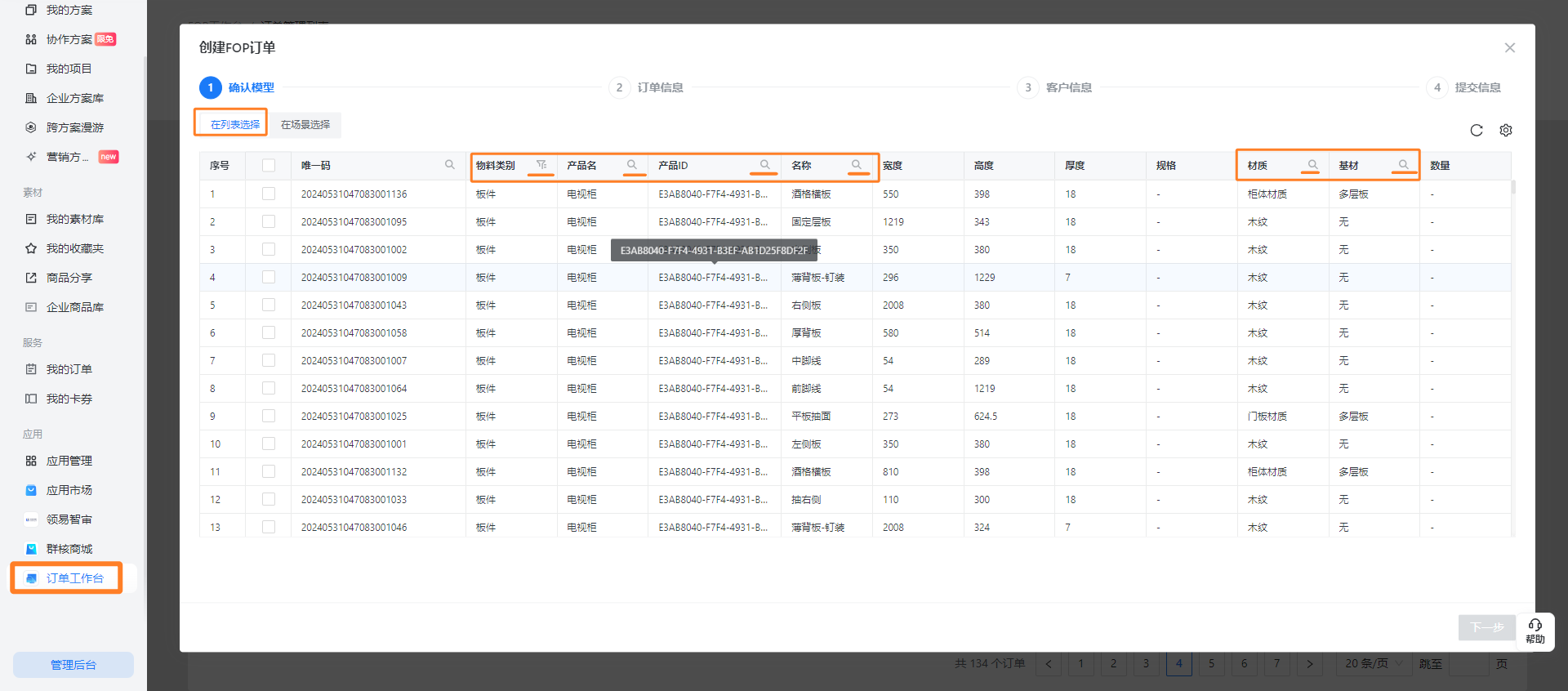Select the checkbox for row 5

(x=269, y=305)
